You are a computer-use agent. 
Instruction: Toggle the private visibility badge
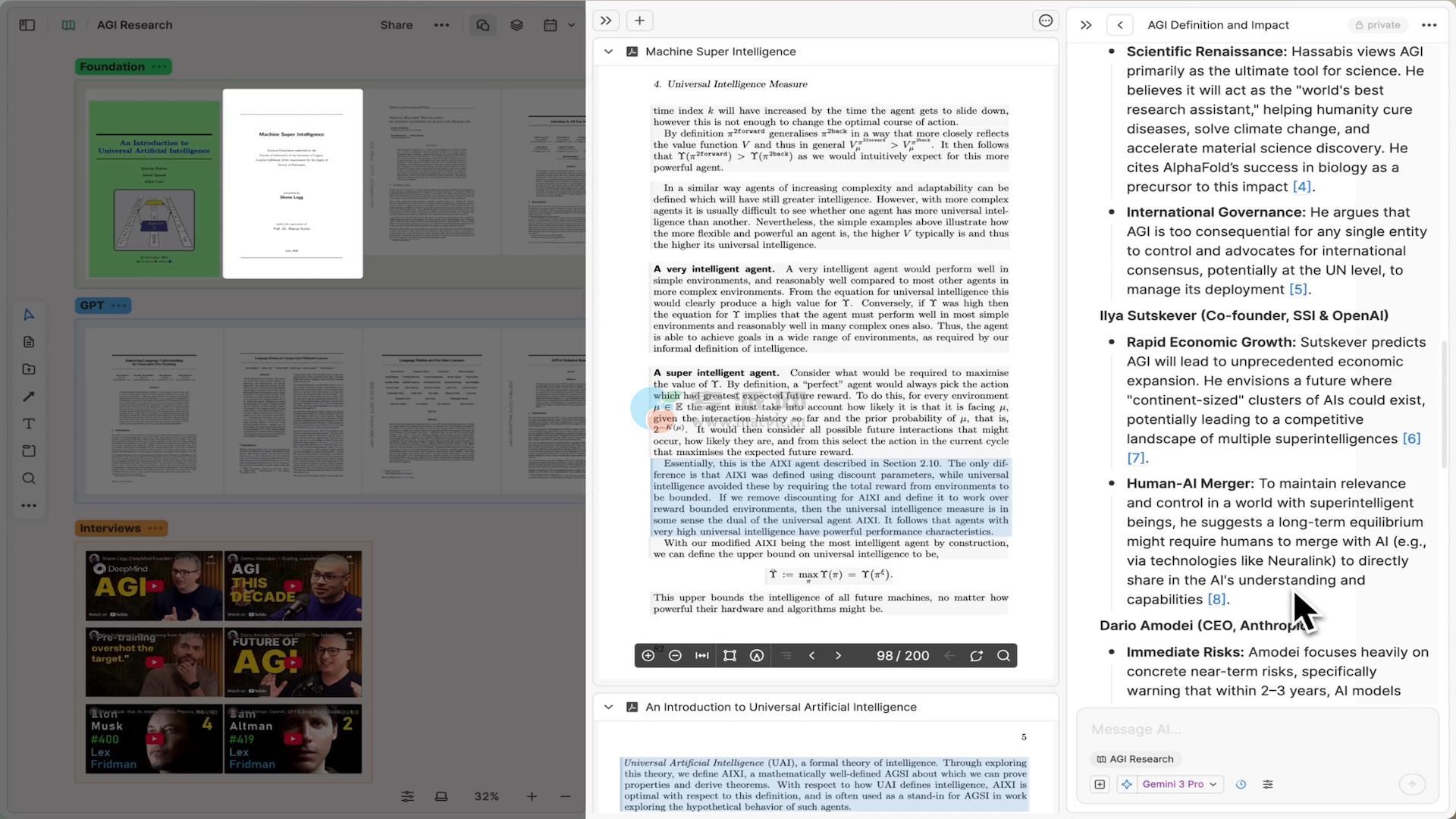click(1378, 25)
